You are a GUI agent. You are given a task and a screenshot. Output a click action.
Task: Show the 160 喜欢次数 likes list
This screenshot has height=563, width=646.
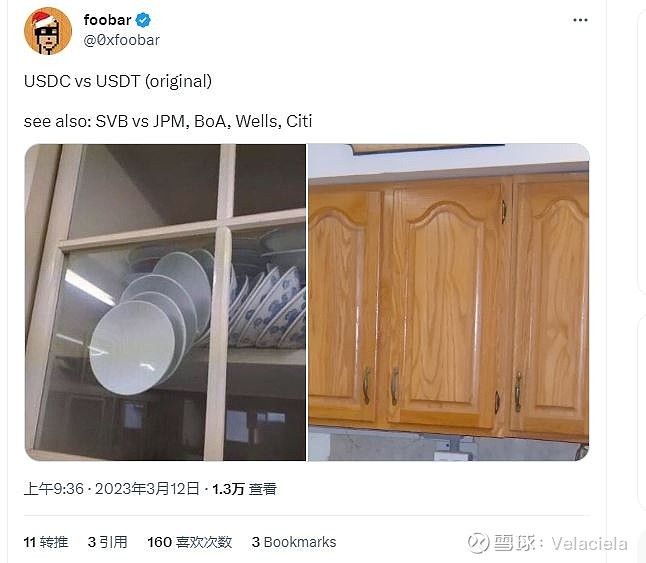tap(190, 542)
